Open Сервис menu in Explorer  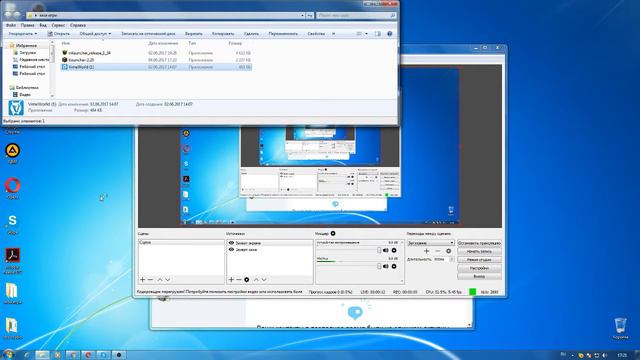(x=58, y=25)
